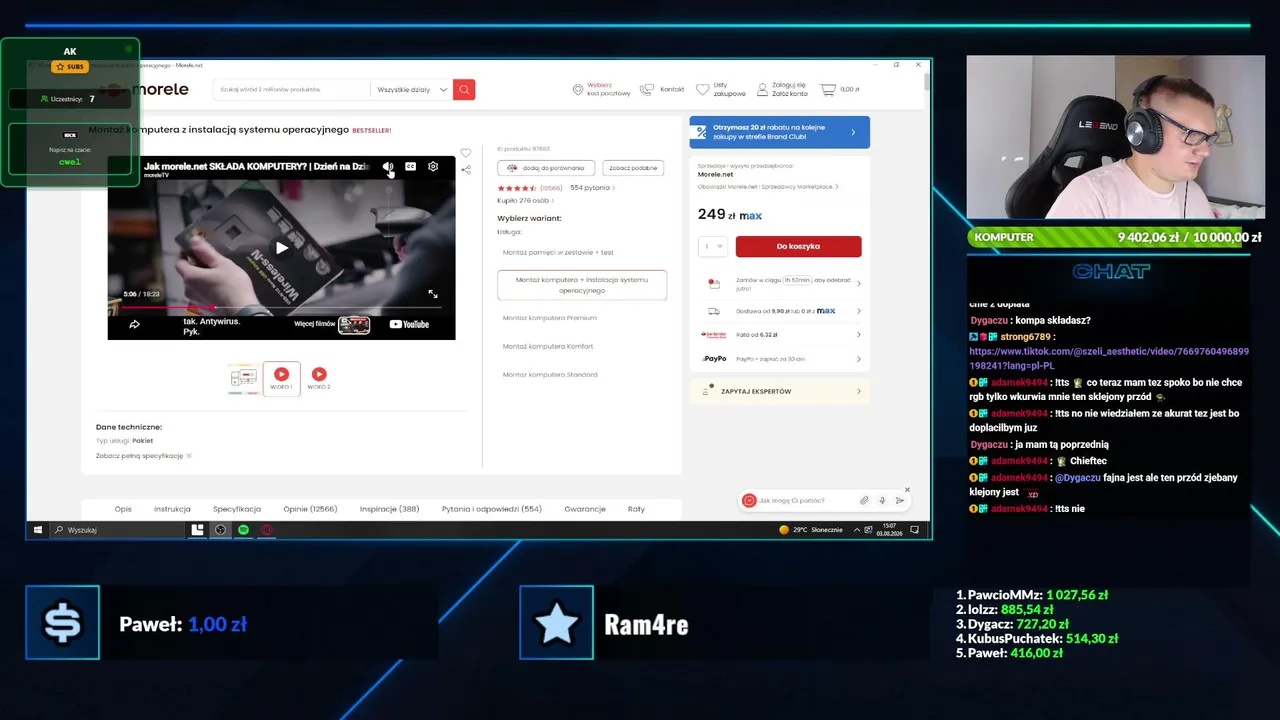Expand the order-time pickup row
Screen dimensions: 1280x720
(x=780, y=283)
